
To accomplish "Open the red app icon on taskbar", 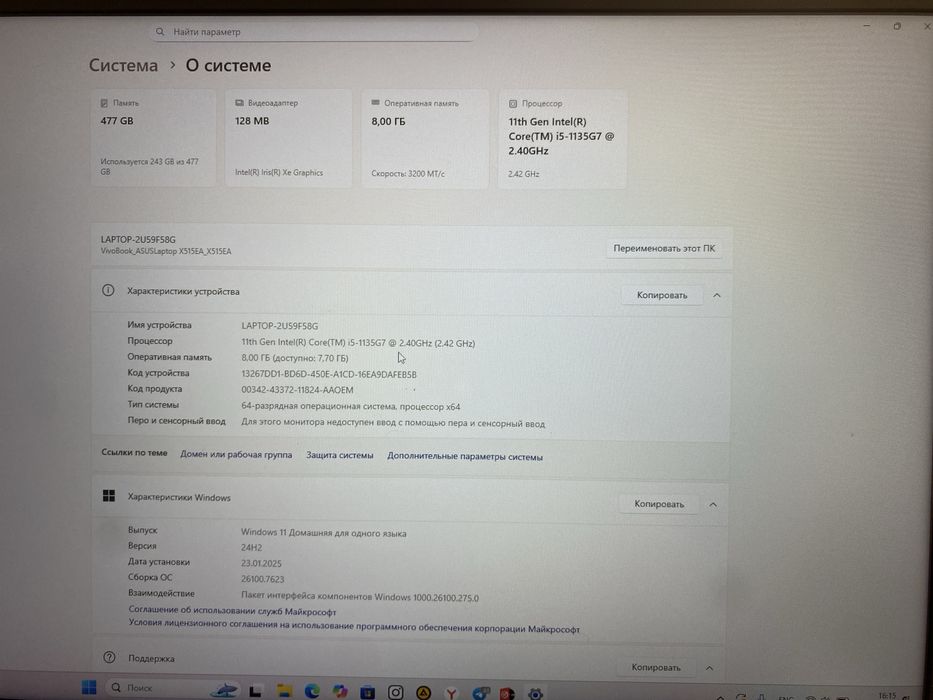I will (x=507, y=694).
